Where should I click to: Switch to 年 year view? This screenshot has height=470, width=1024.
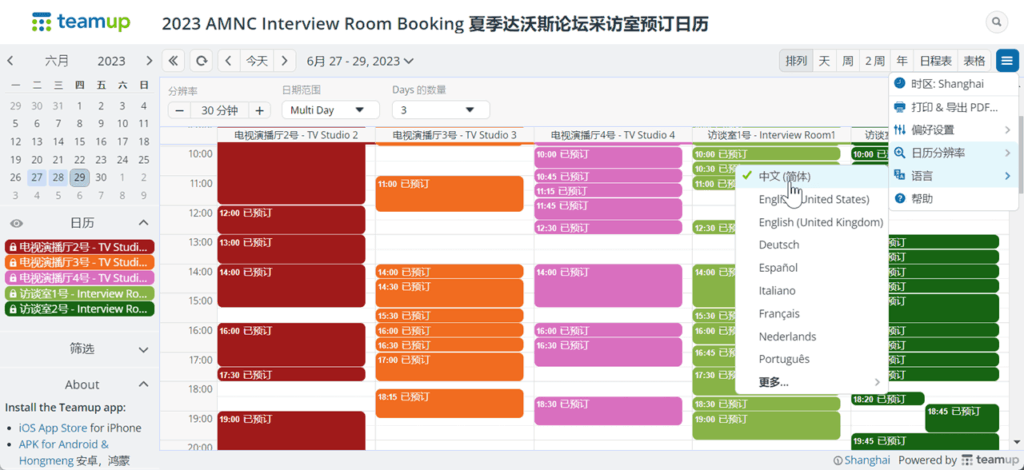point(902,61)
